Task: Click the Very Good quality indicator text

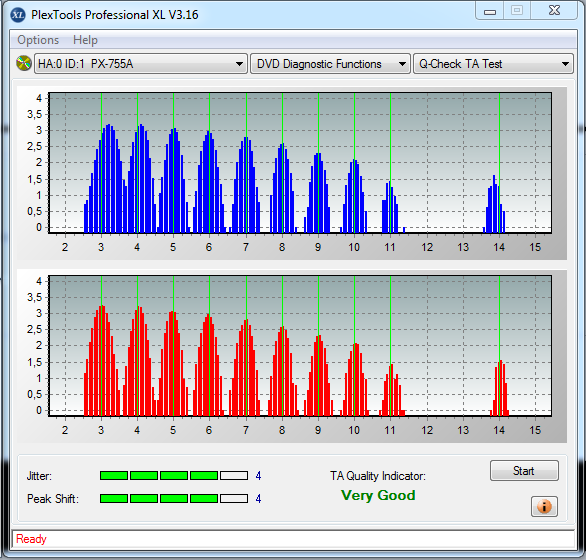Action: point(378,495)
